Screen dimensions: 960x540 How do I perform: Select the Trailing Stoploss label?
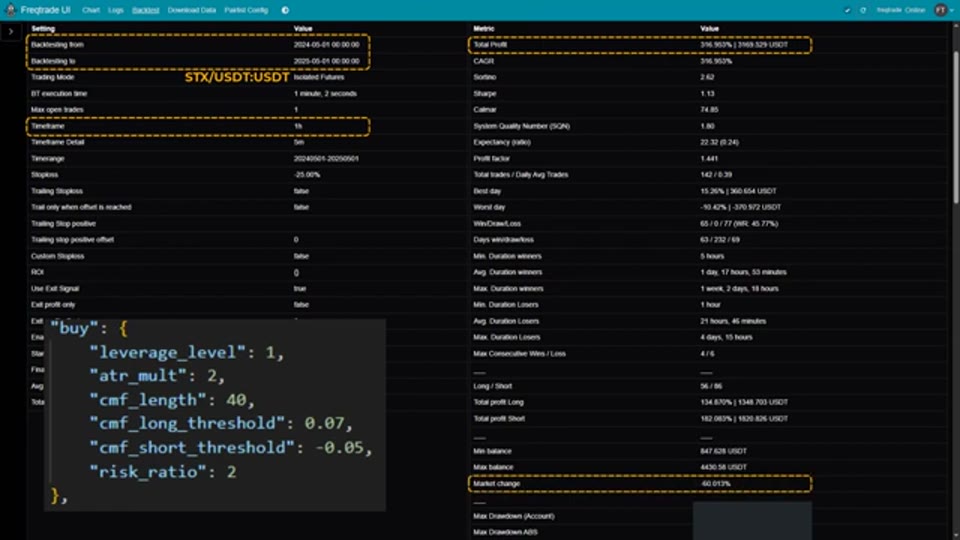pos(57,191)
